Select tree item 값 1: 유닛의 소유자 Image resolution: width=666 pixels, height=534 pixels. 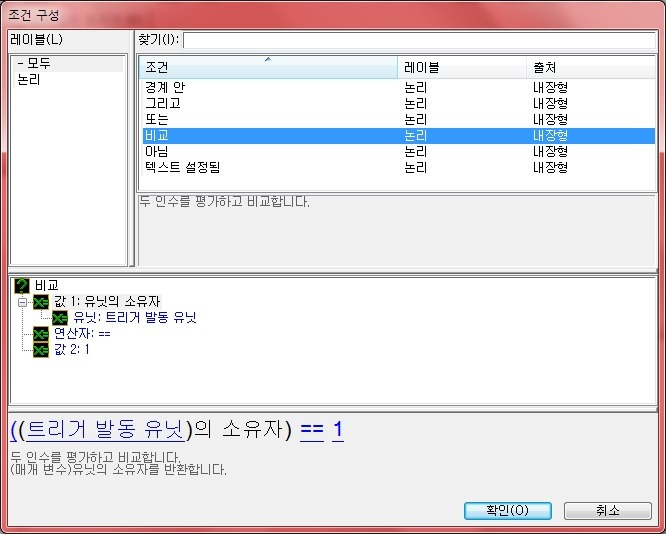tap(107, 302)
